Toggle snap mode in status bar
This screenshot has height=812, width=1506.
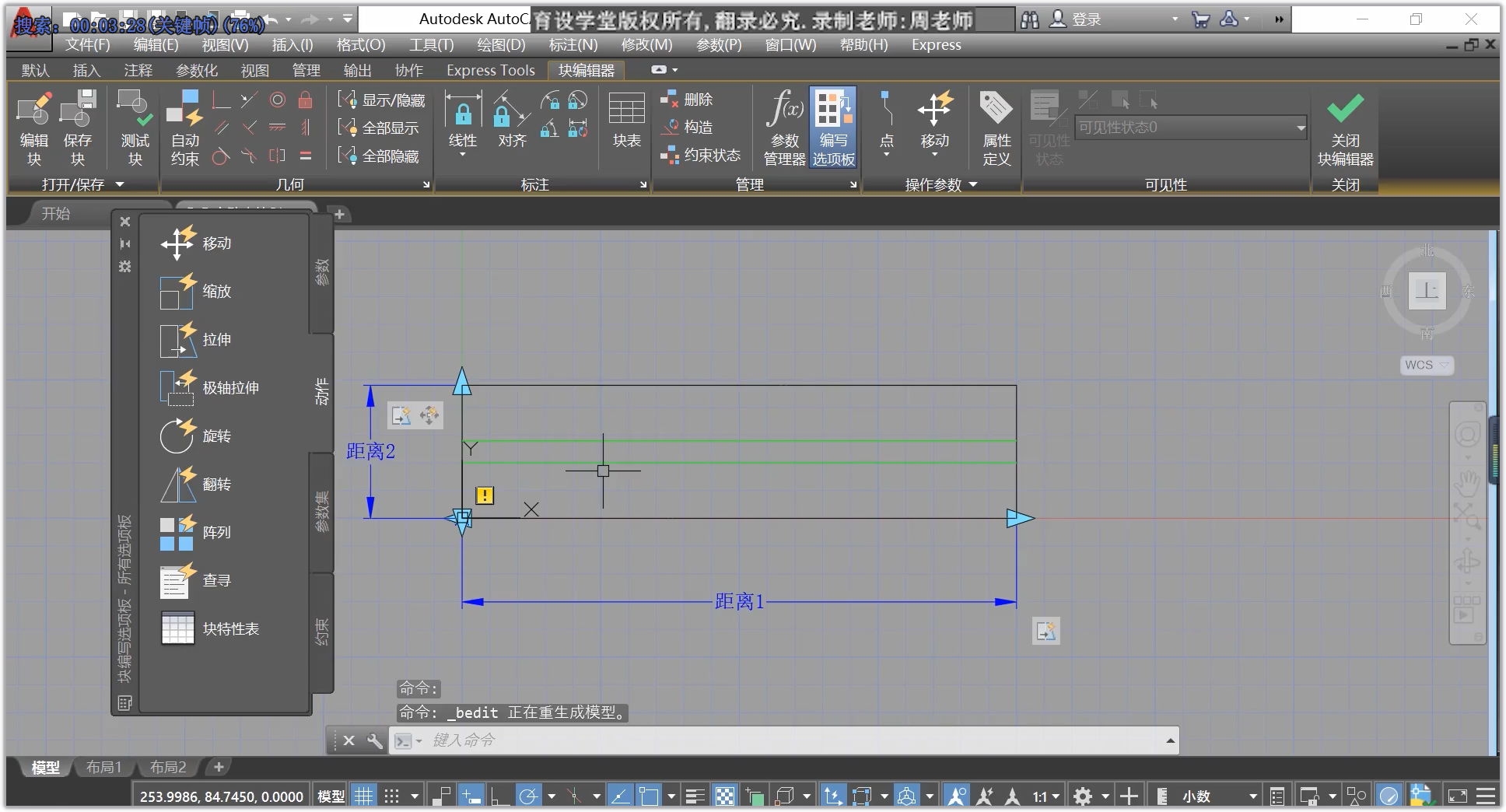[x=392, y=796]
